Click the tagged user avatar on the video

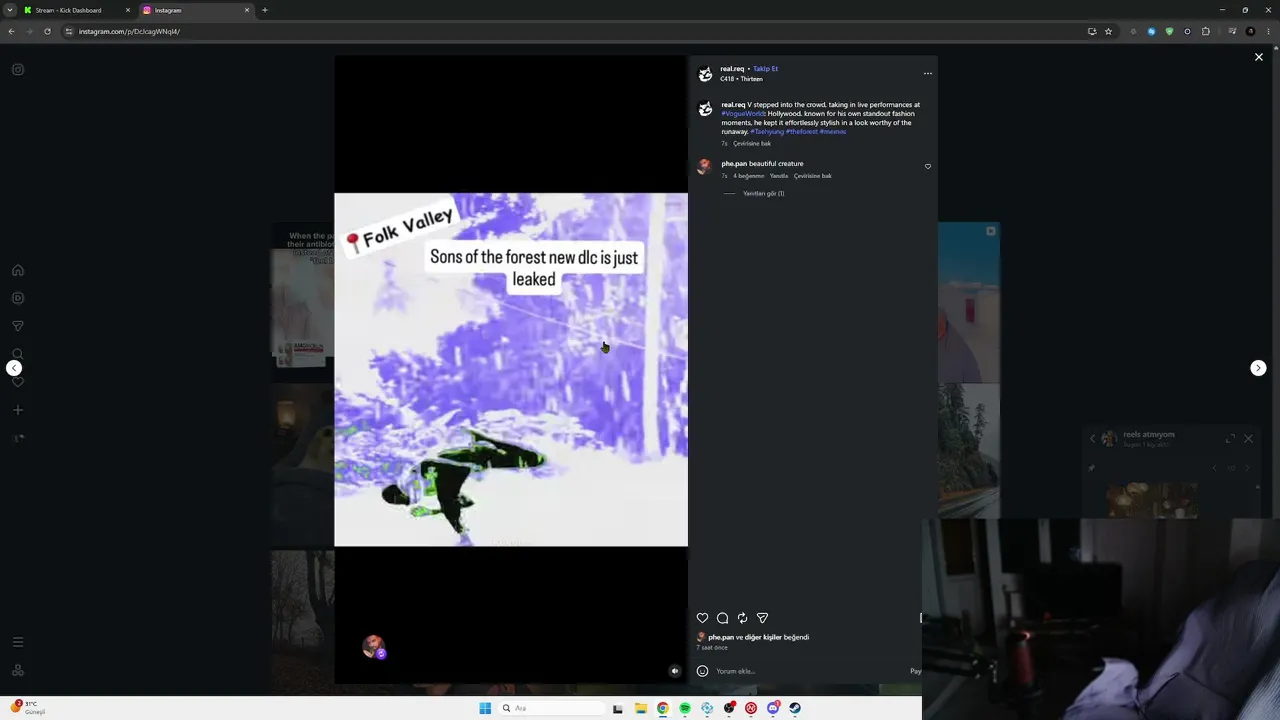(x=373, y=646)
